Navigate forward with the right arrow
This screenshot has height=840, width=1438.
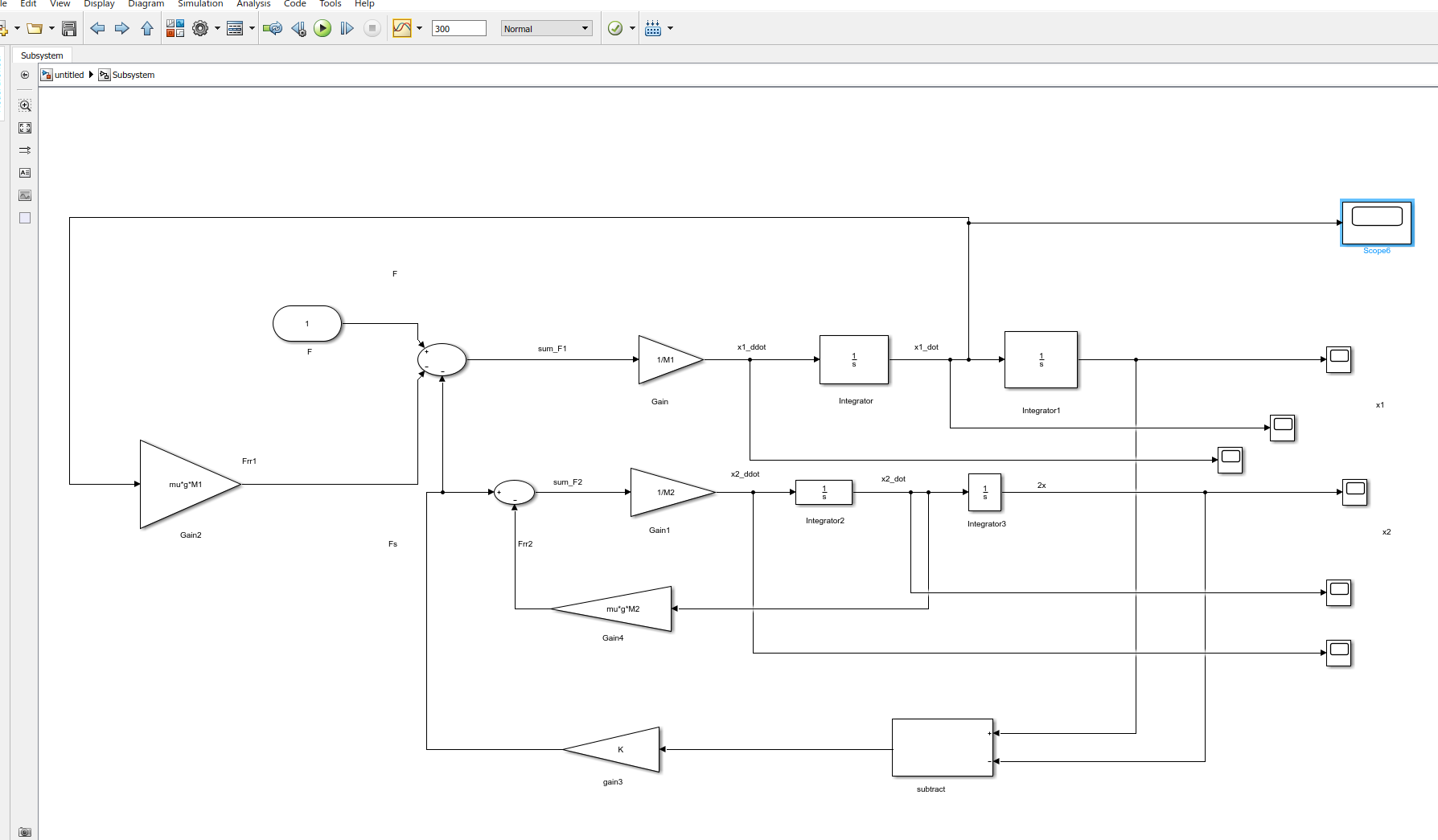pos(122,29)
